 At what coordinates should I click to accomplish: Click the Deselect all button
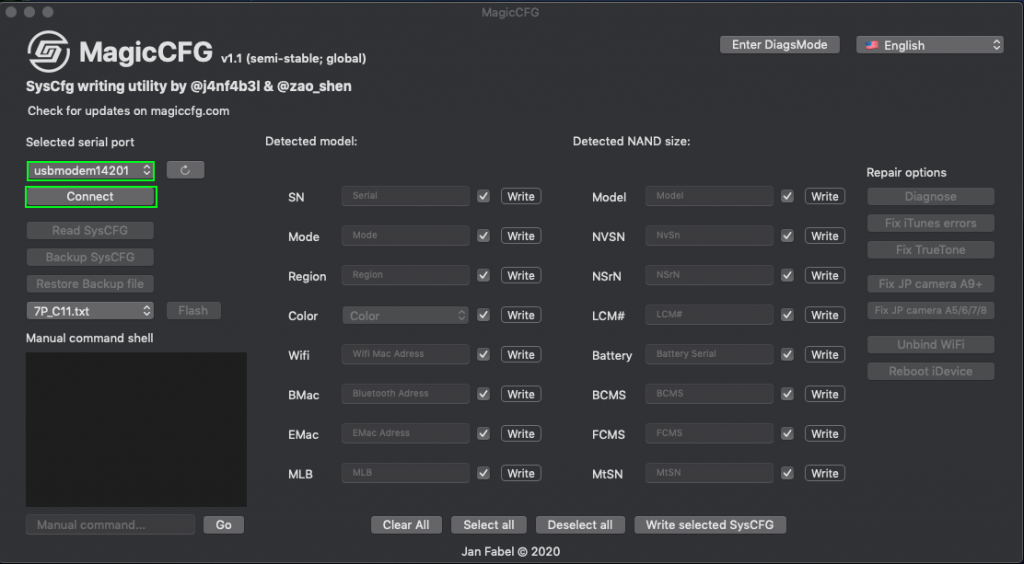point(580,525)
